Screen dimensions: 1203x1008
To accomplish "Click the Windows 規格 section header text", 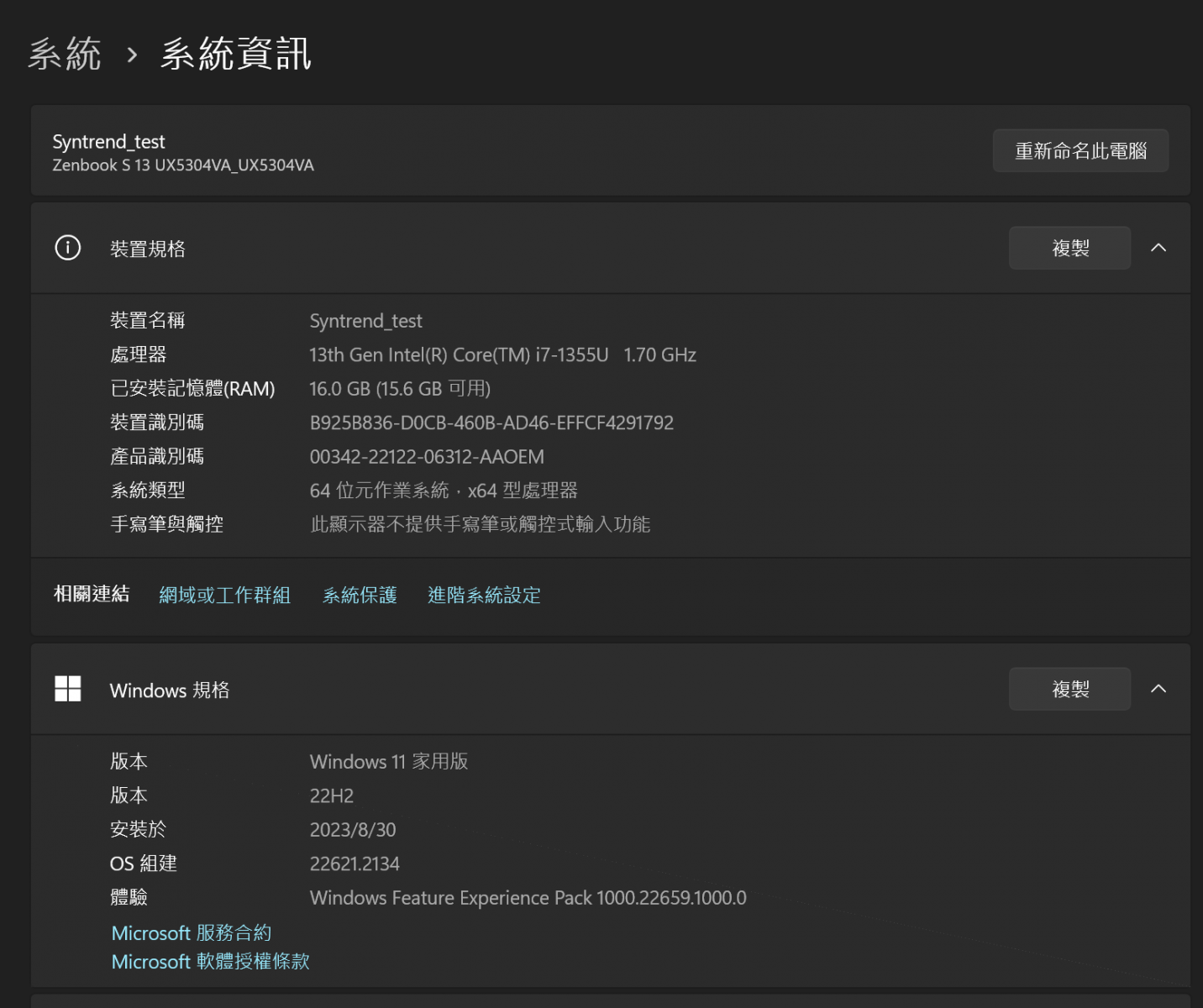I will [170, 690].
